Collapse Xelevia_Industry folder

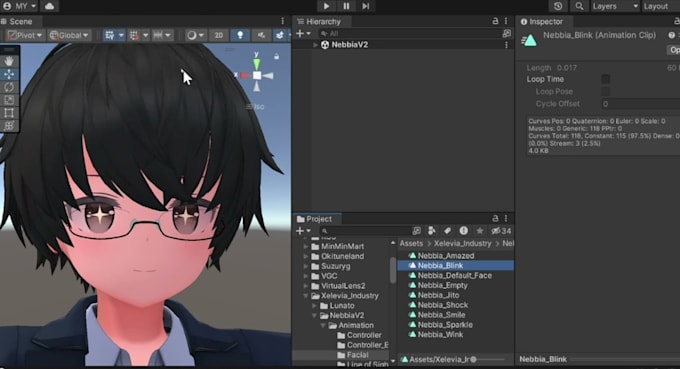(306, 296)
